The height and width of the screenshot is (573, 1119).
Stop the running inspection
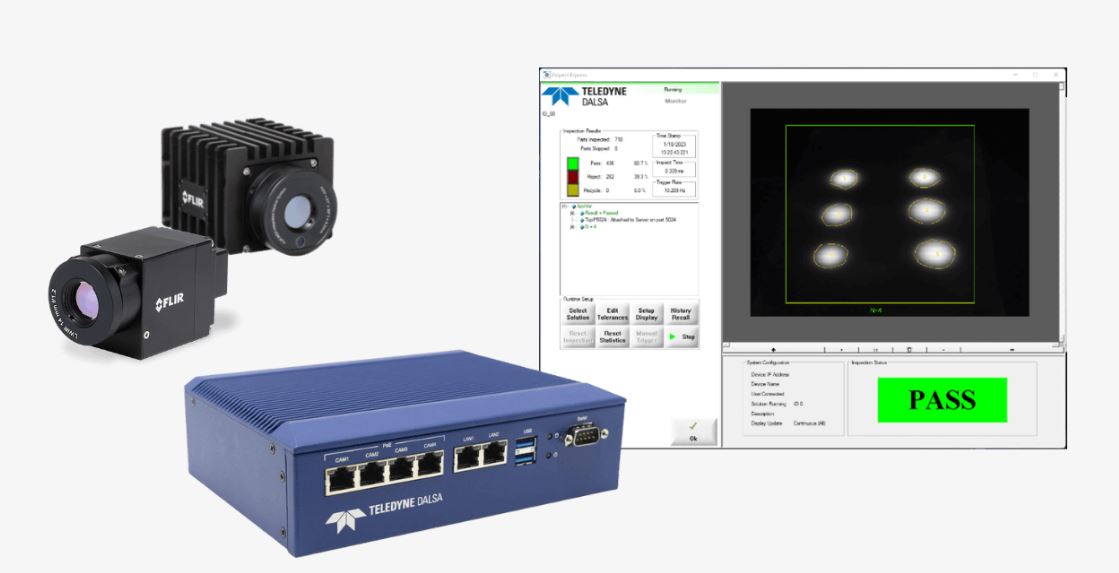coord(682,337)
